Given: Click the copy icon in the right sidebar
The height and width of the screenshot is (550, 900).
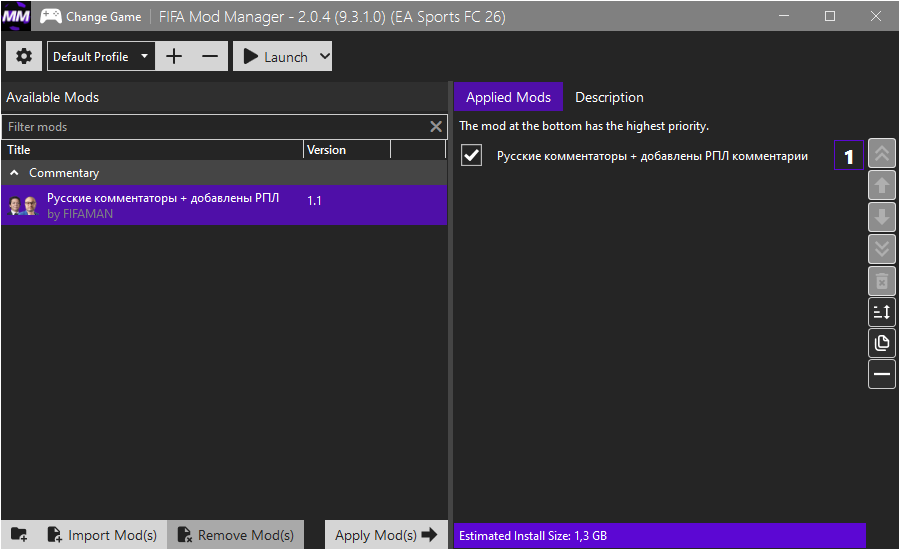Looking at the screenshot, I should 882,343.
